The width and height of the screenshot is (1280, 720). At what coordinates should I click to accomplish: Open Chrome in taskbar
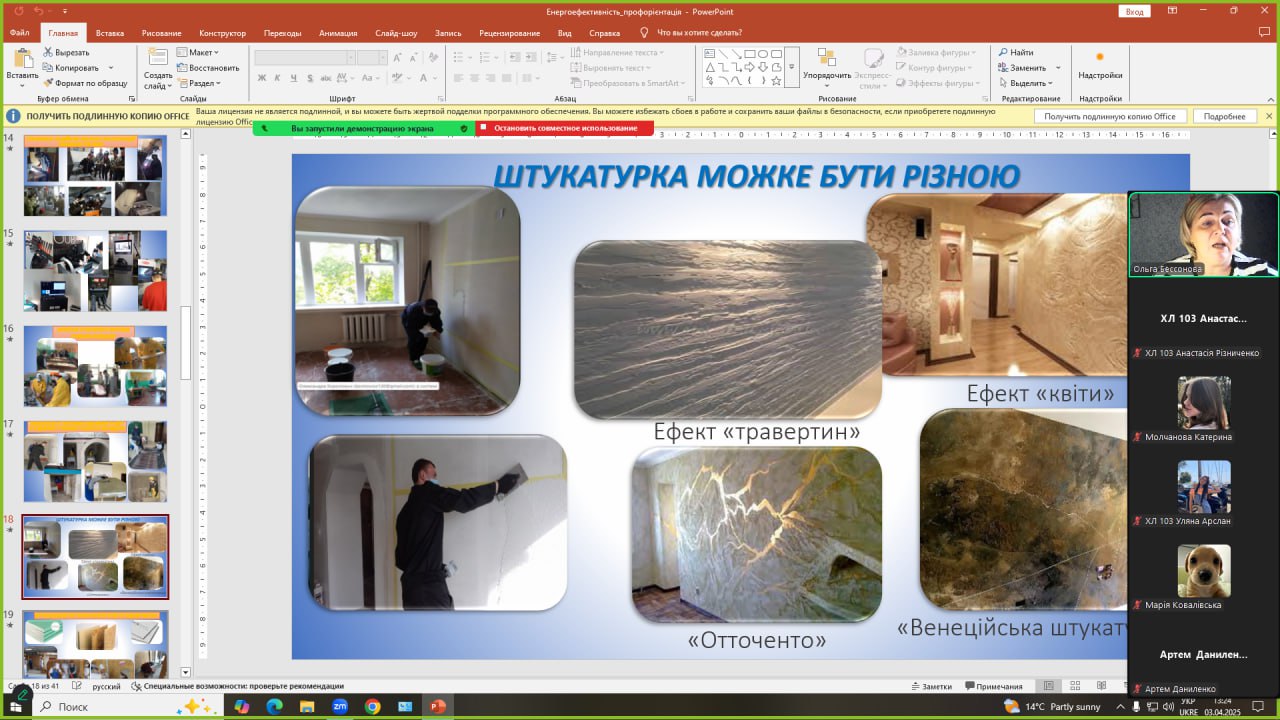pos(372,706)
